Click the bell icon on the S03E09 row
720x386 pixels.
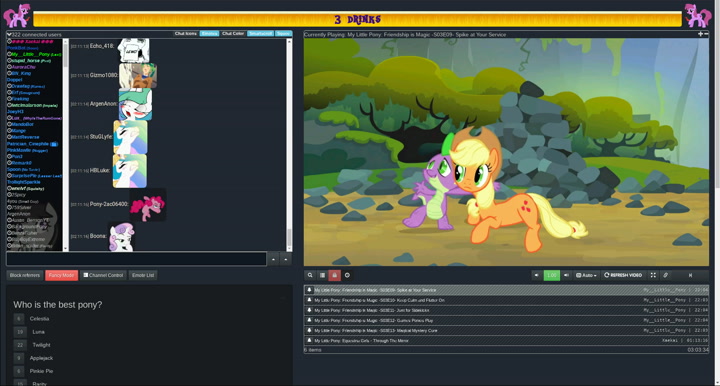[x=309, y=290]
